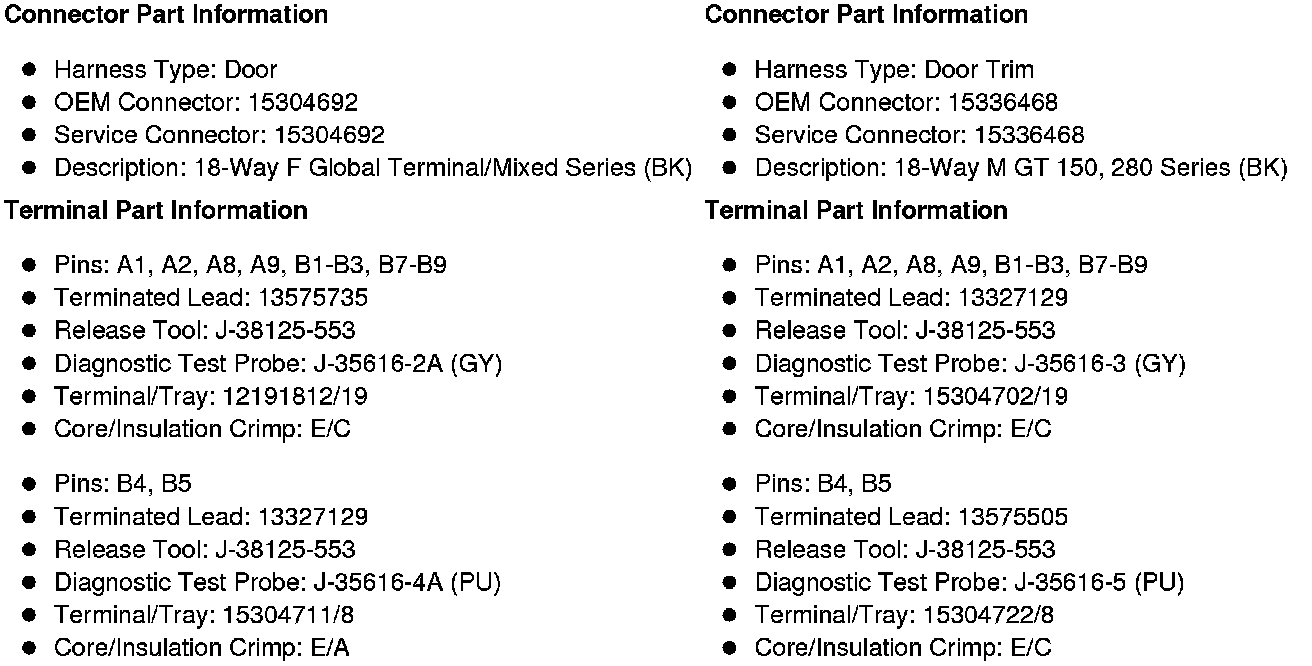Select Terminated Lead: 13575505 line
Screen dimensions: 1312x666
point(910,517)
